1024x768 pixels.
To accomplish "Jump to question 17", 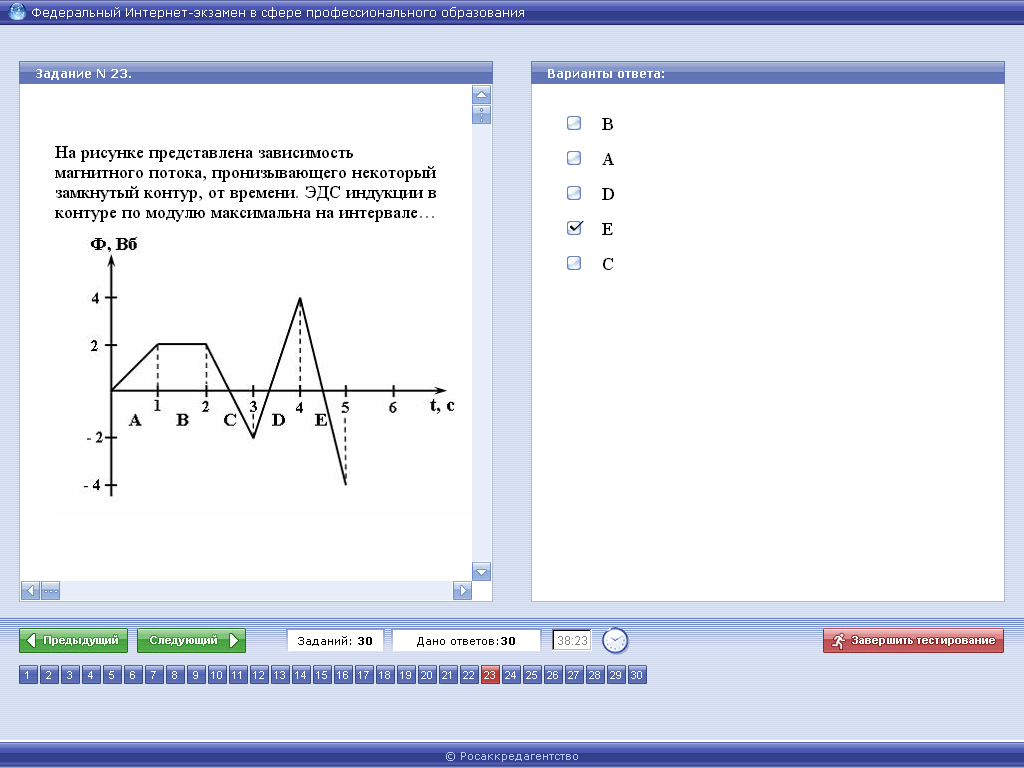I will click(x=363, y=675).
